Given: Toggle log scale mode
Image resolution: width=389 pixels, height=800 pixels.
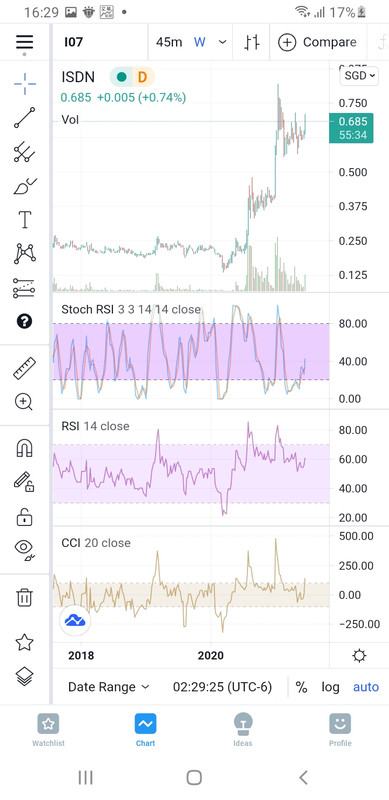Looking at the screenshot, I should pyautogui.click(x=330, y=687).
